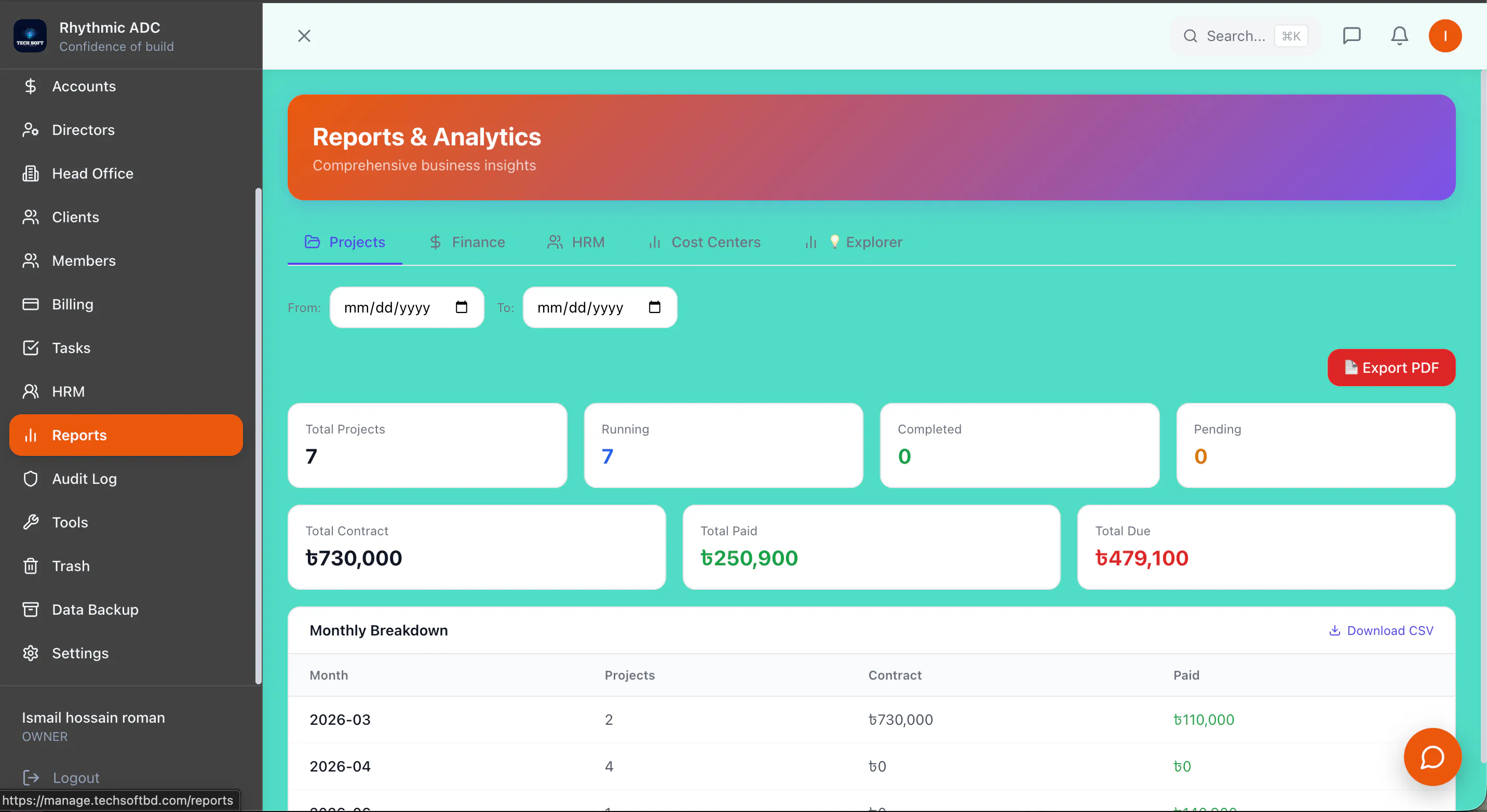Switch to the Finance tab
1487x812 pixels.
point(467,242)
